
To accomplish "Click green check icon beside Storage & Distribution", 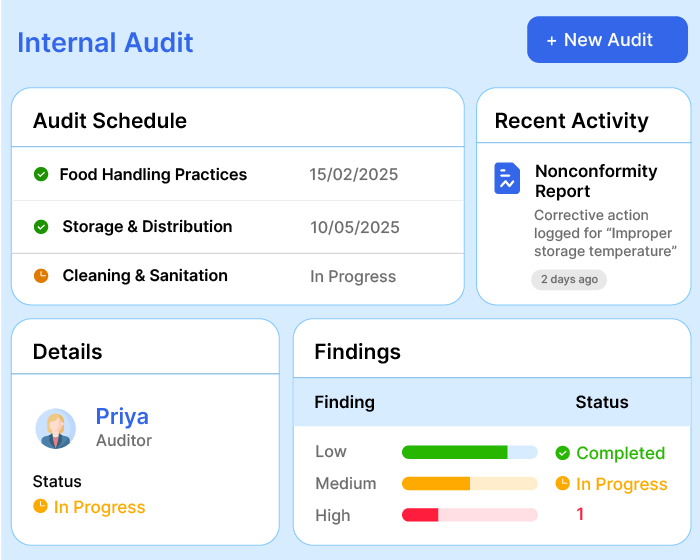I will (41, 227).
